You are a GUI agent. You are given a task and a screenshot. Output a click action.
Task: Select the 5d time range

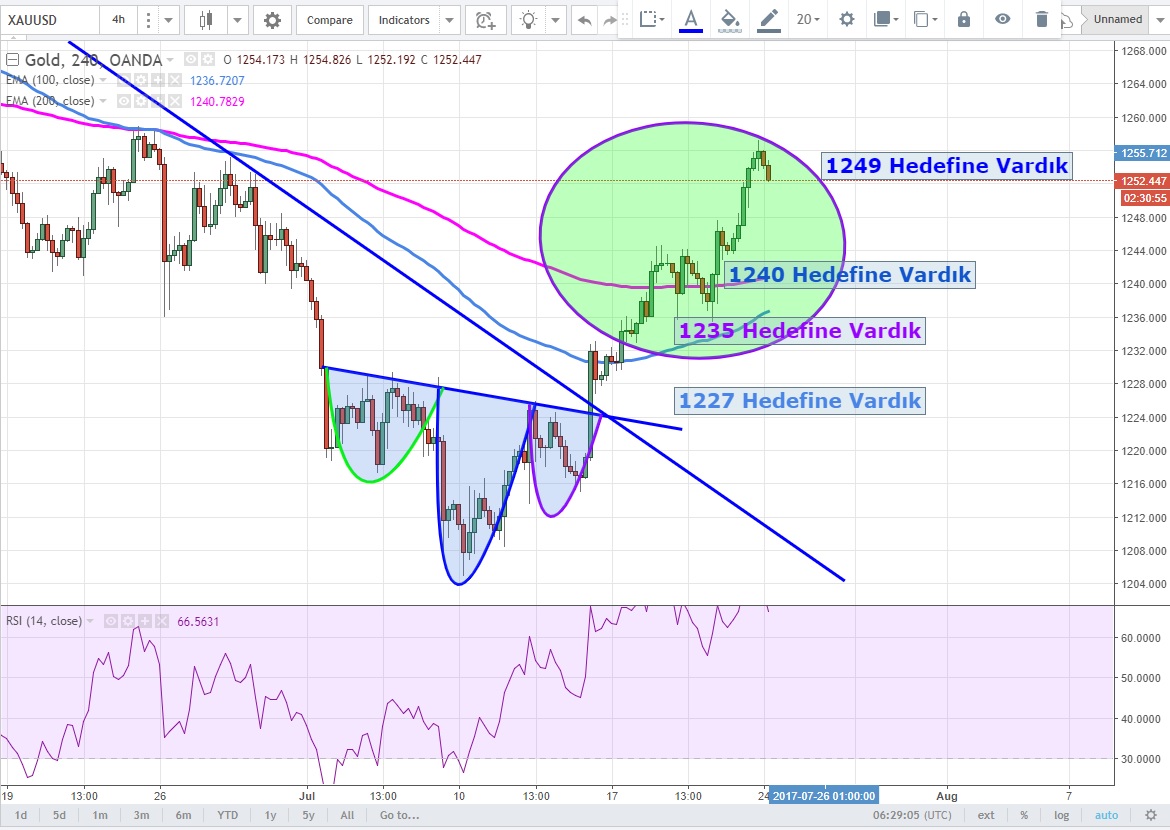click(59, 815)
